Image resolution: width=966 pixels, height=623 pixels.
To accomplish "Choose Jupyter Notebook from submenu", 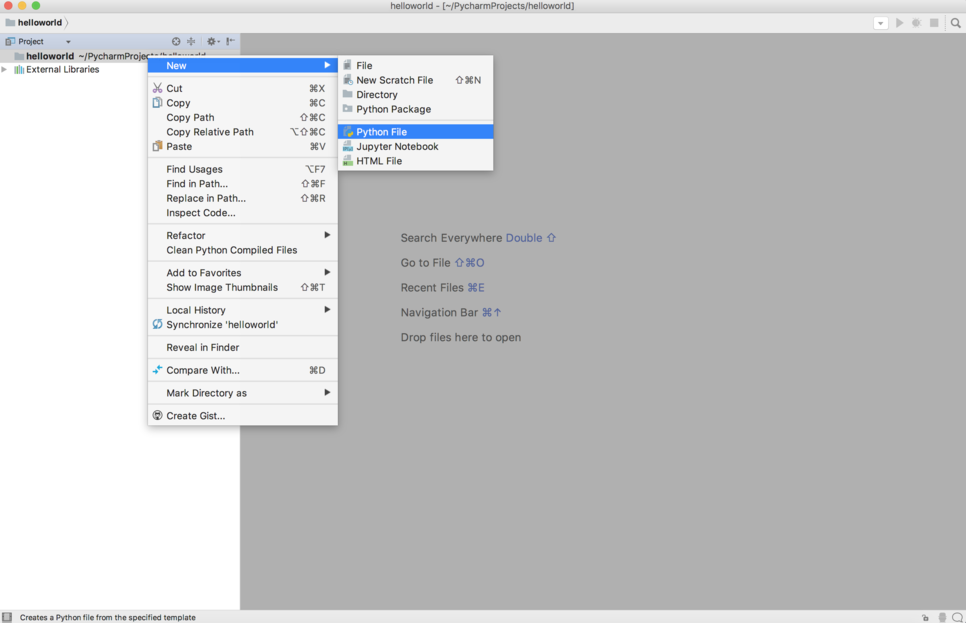I will click(415, 147).
